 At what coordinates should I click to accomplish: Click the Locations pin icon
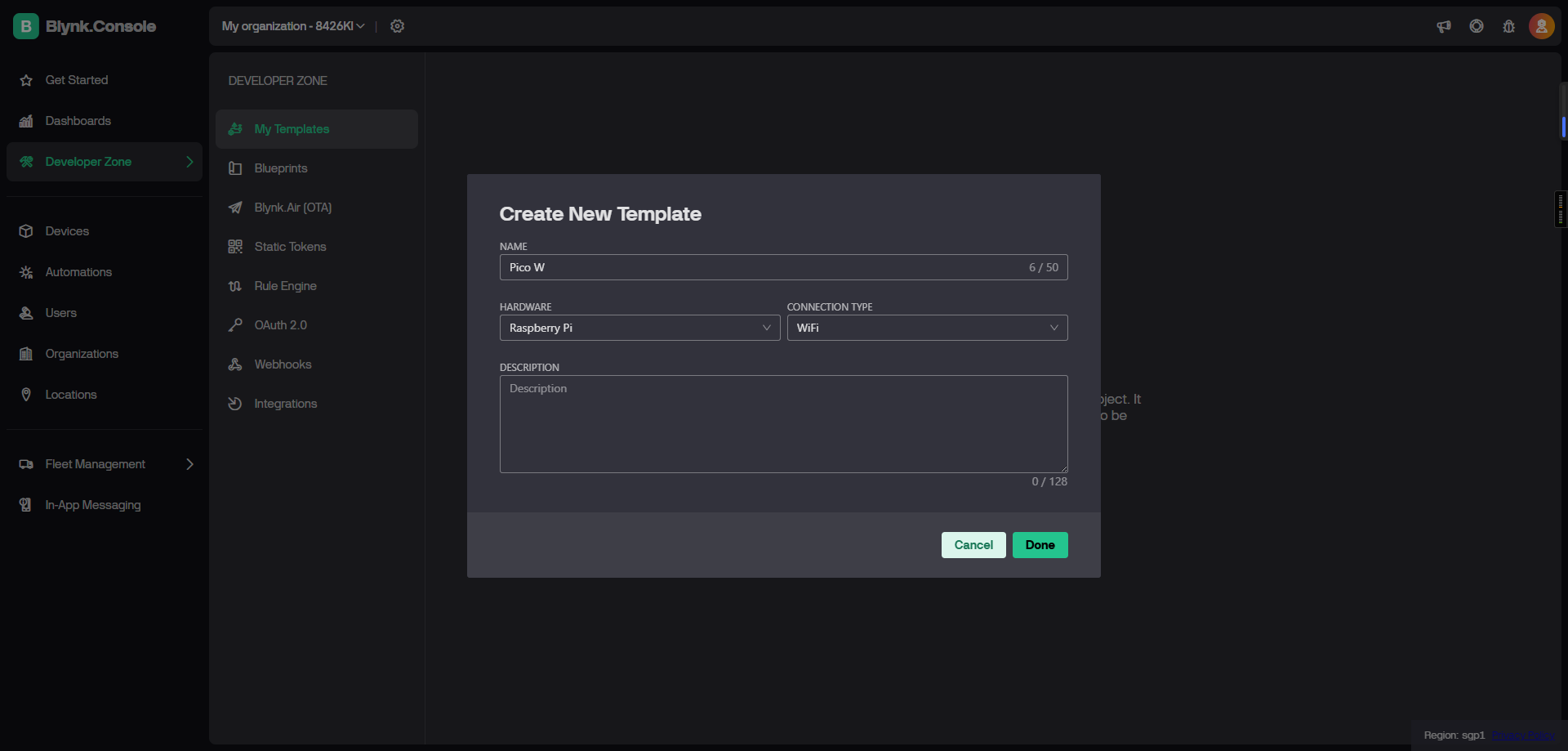(26, 395)
